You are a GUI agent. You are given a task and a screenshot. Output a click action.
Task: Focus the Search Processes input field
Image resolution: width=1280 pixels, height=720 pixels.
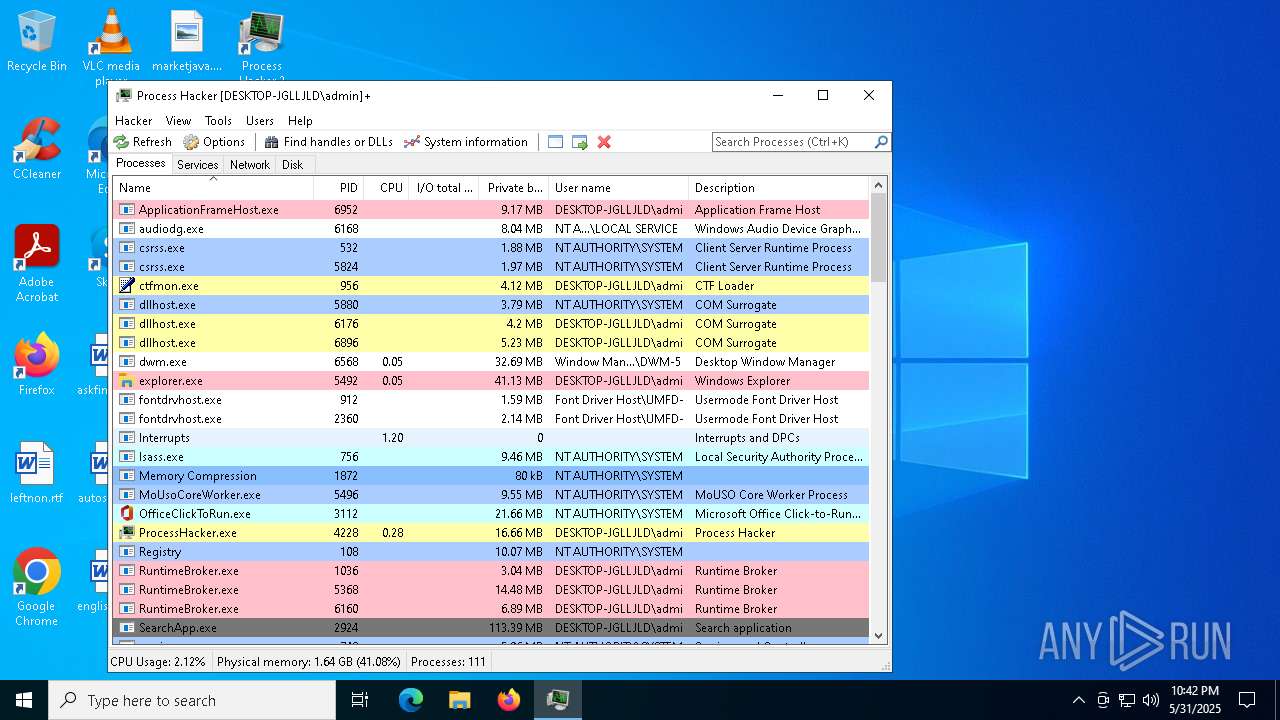(x=793, y=142)
